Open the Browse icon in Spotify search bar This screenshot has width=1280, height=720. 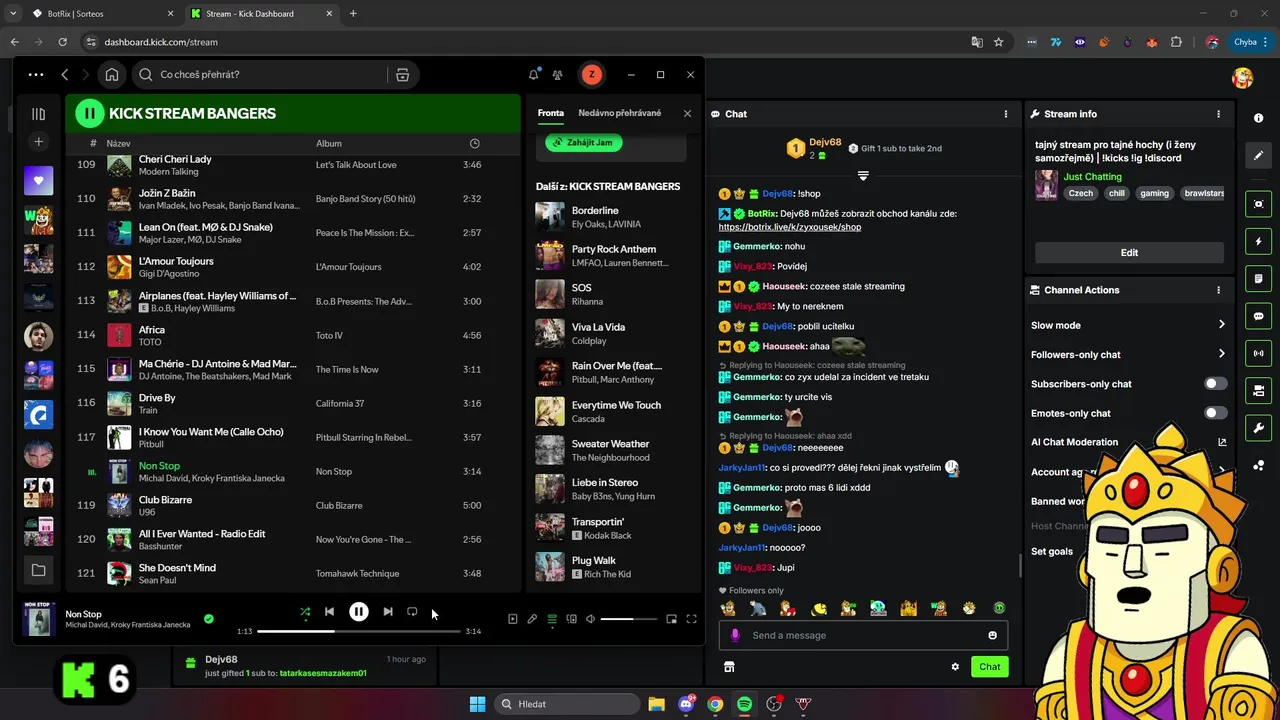pos(402,75)
